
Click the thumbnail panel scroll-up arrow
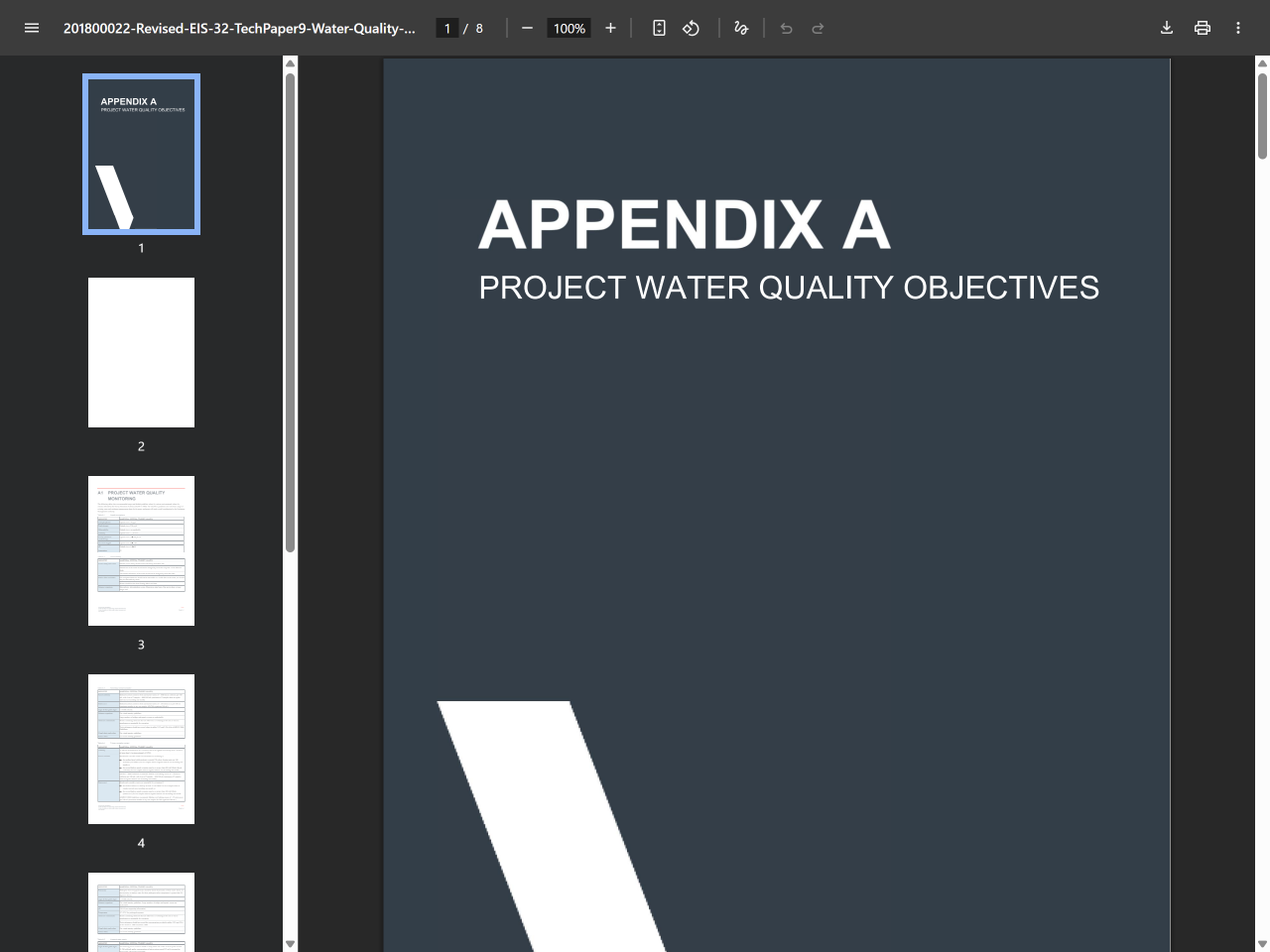click(290, 63)
